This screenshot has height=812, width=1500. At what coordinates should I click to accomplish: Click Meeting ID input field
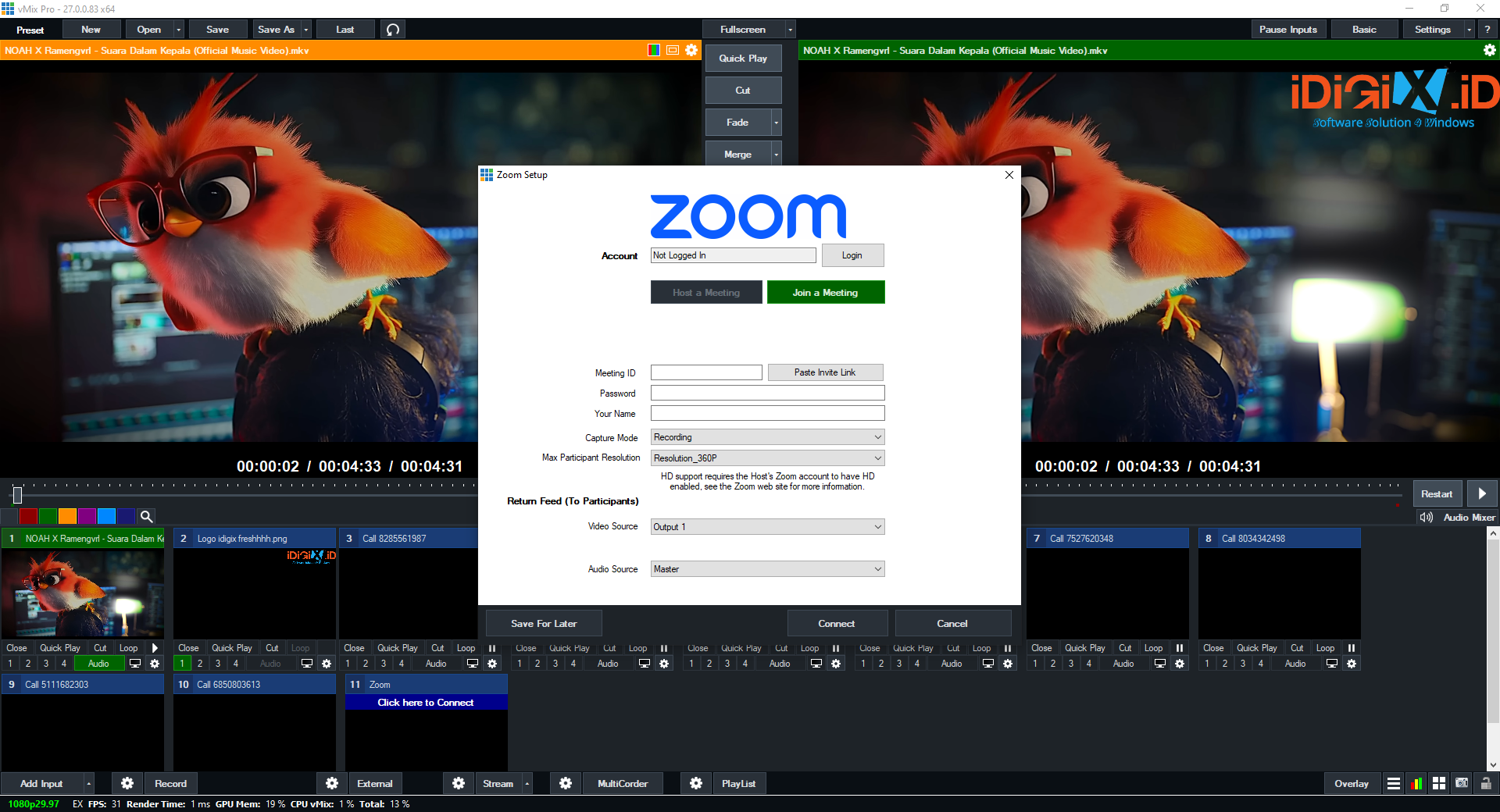(706, 372)
